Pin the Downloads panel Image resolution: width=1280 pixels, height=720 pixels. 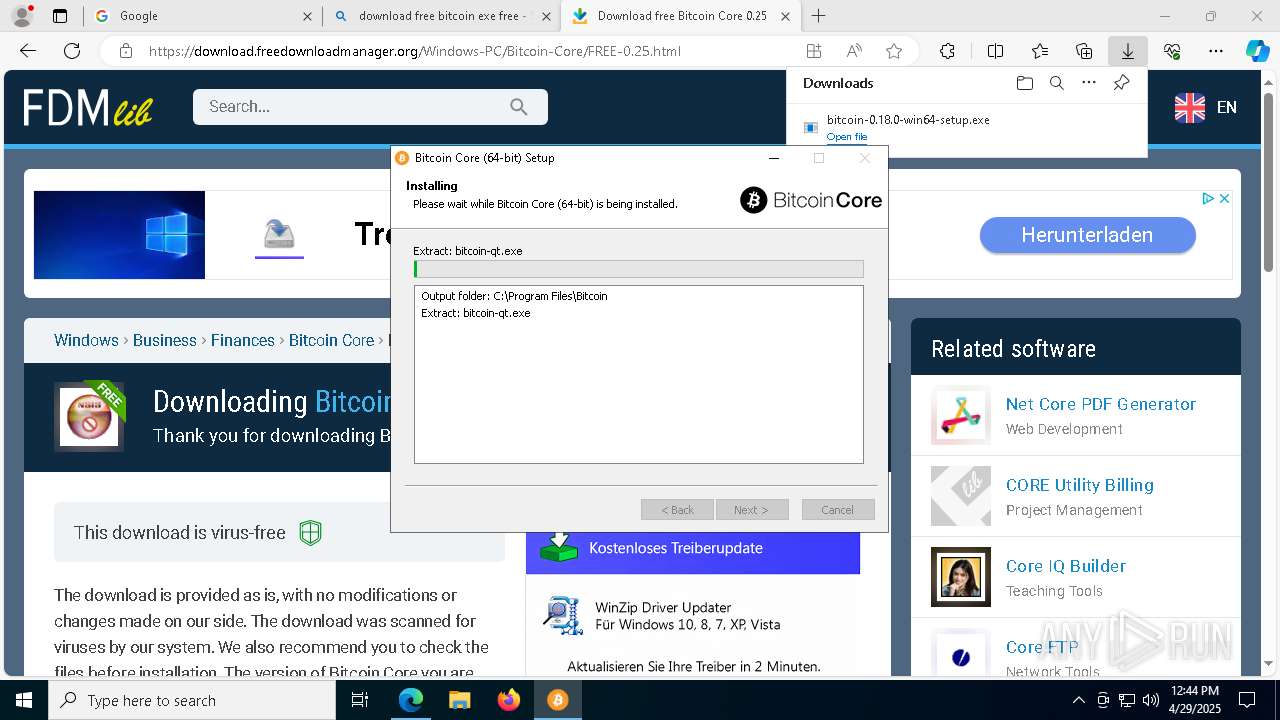point(1121,83)
